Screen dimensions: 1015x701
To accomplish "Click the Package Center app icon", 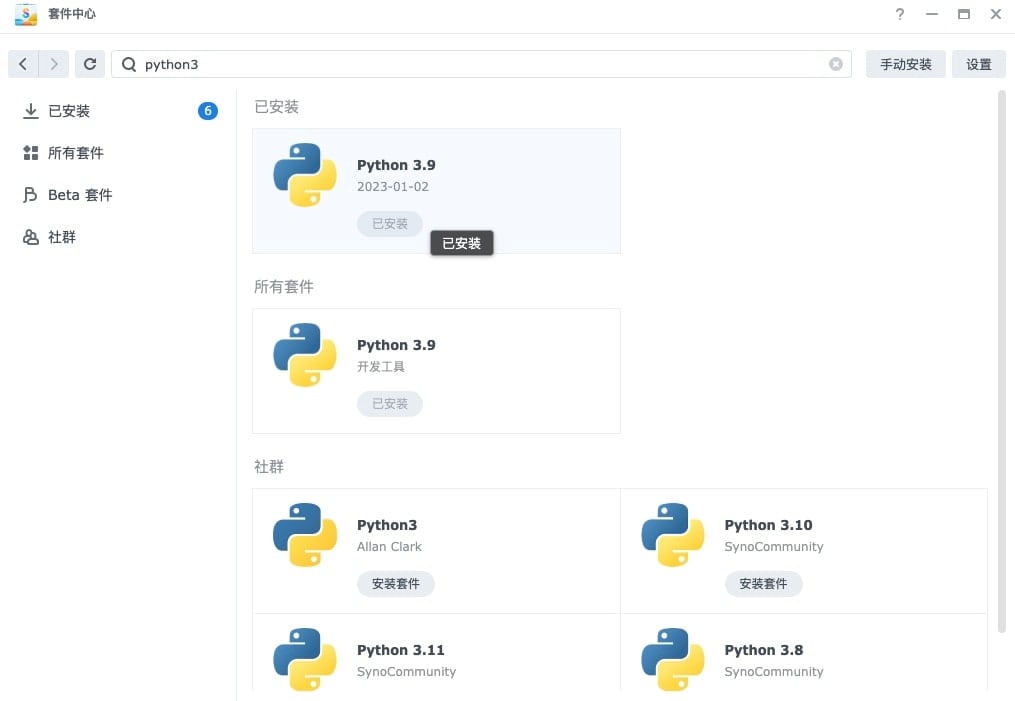I will [x=26, y=14].
